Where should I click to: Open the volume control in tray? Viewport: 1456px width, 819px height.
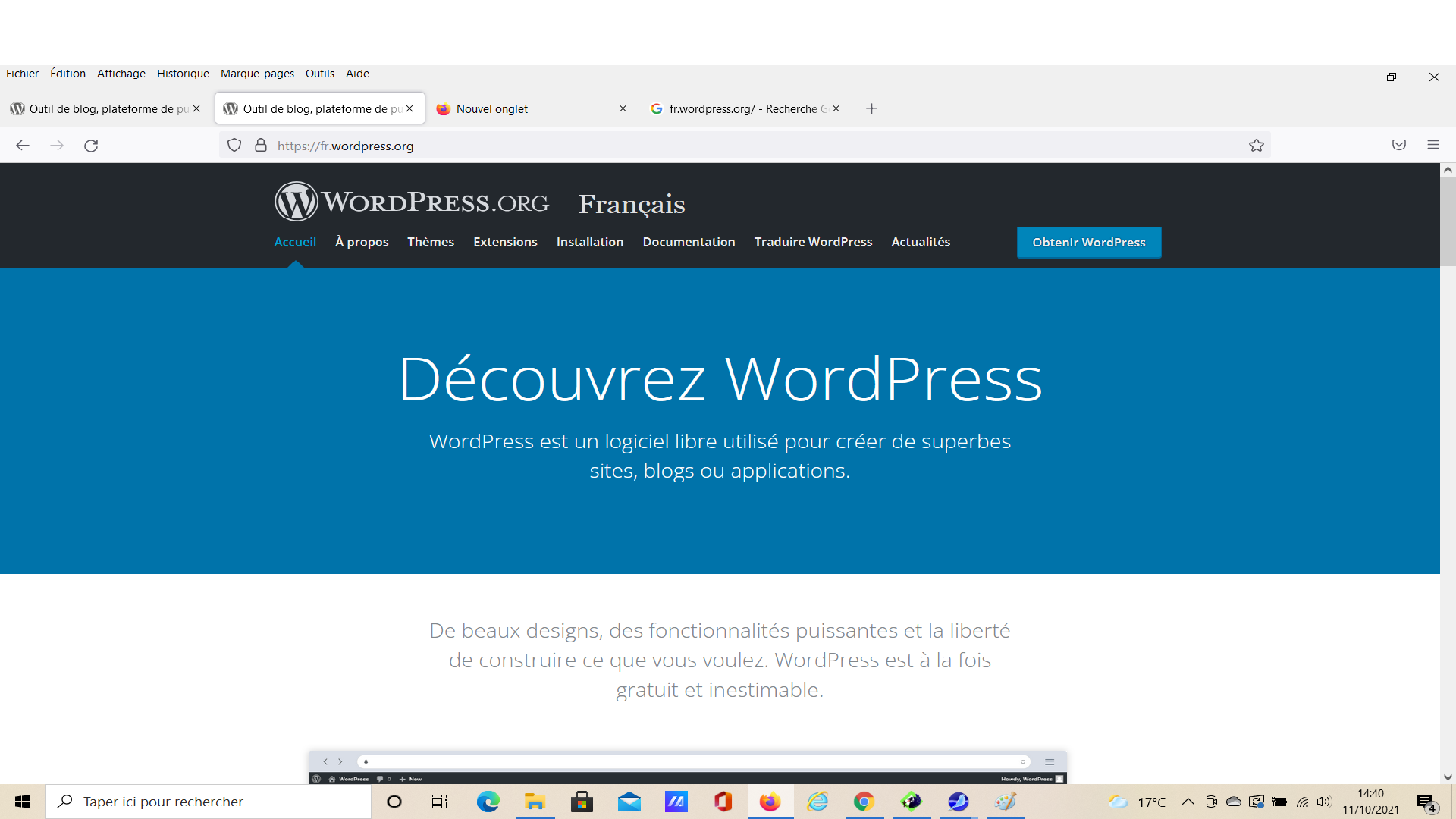(1325, 802)
